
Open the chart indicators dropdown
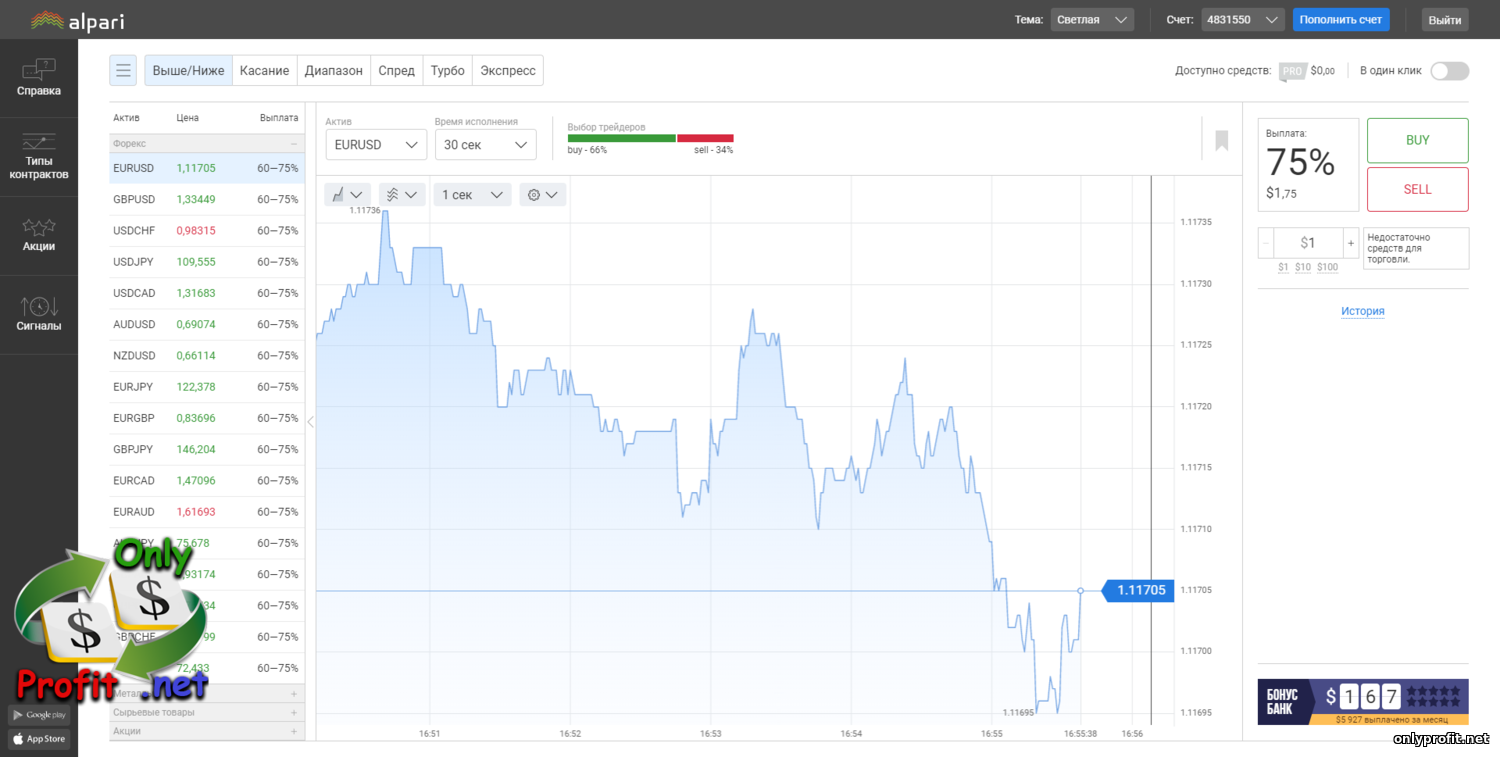pyautogui.click(x=402, y=195)
